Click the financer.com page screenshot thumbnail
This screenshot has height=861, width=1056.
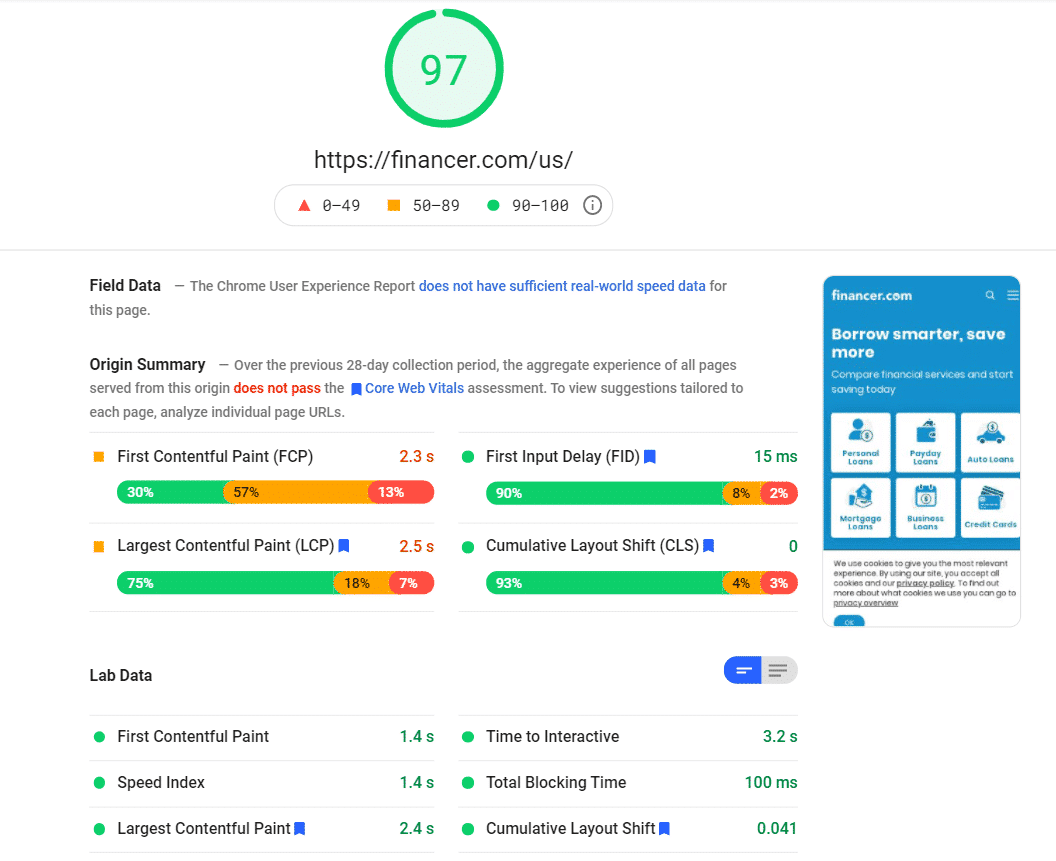pos(921,451)
